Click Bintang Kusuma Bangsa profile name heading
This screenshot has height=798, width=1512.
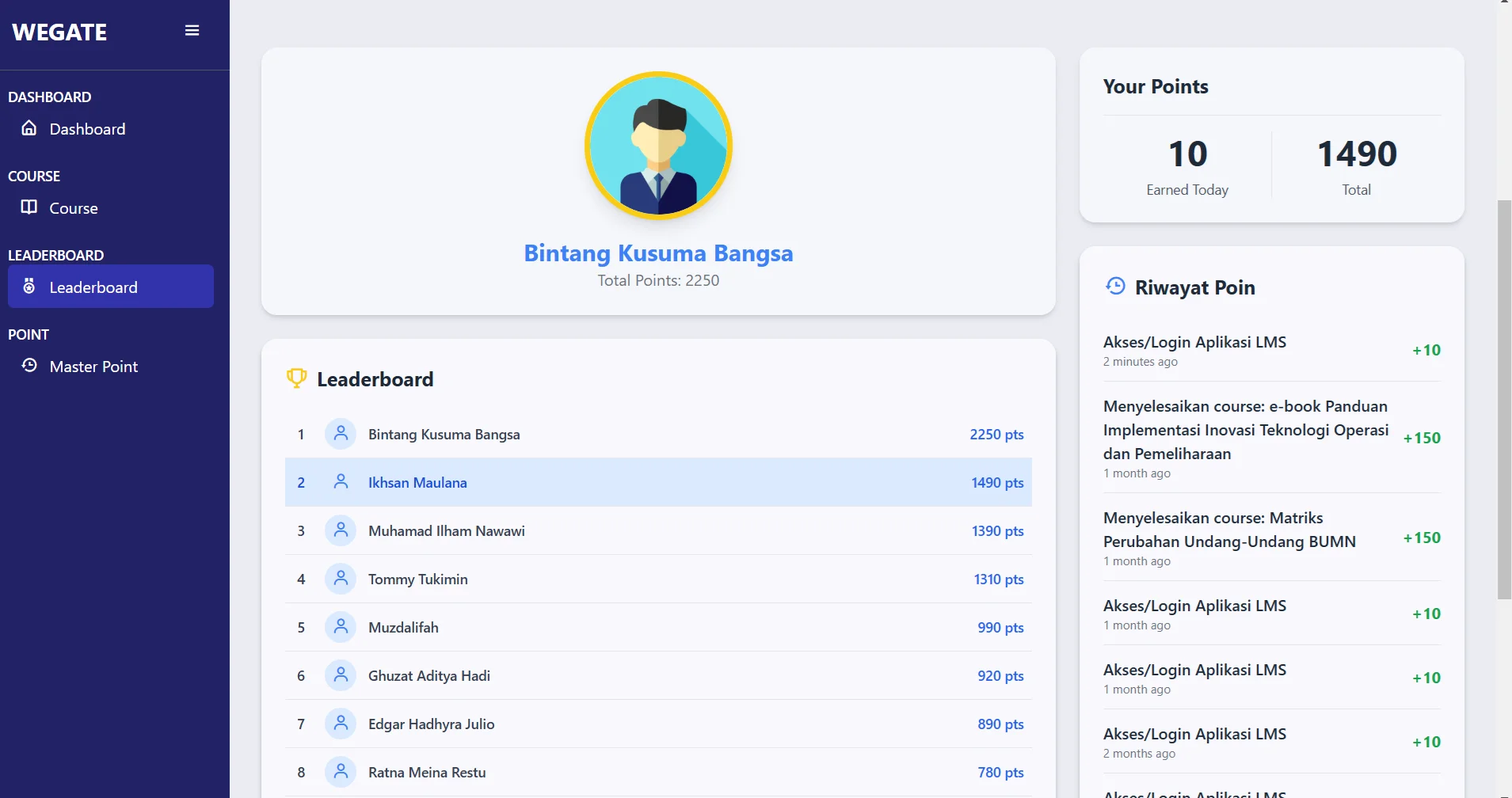(658, 253)
